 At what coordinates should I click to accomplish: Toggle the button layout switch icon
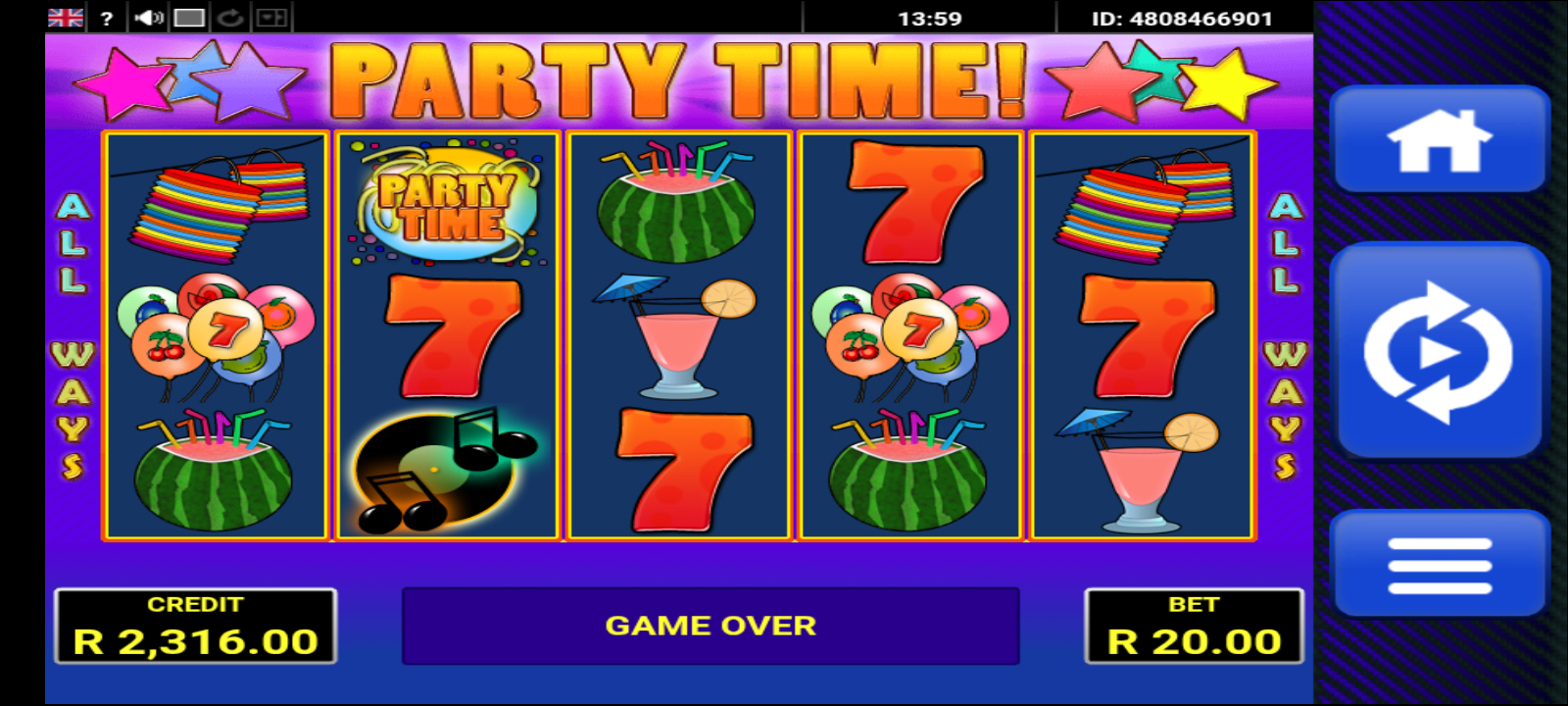pyautogui.click(x=270, y=18)
